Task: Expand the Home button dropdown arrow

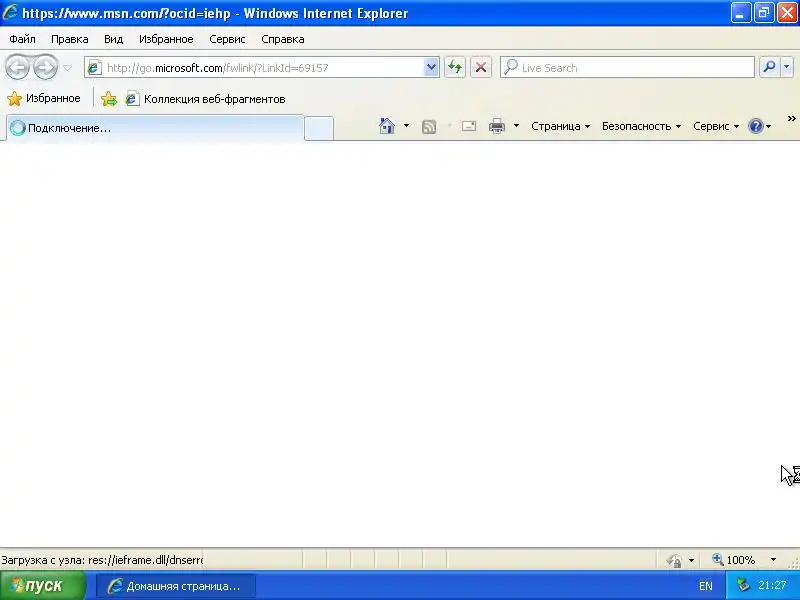Action: point(407,126)
